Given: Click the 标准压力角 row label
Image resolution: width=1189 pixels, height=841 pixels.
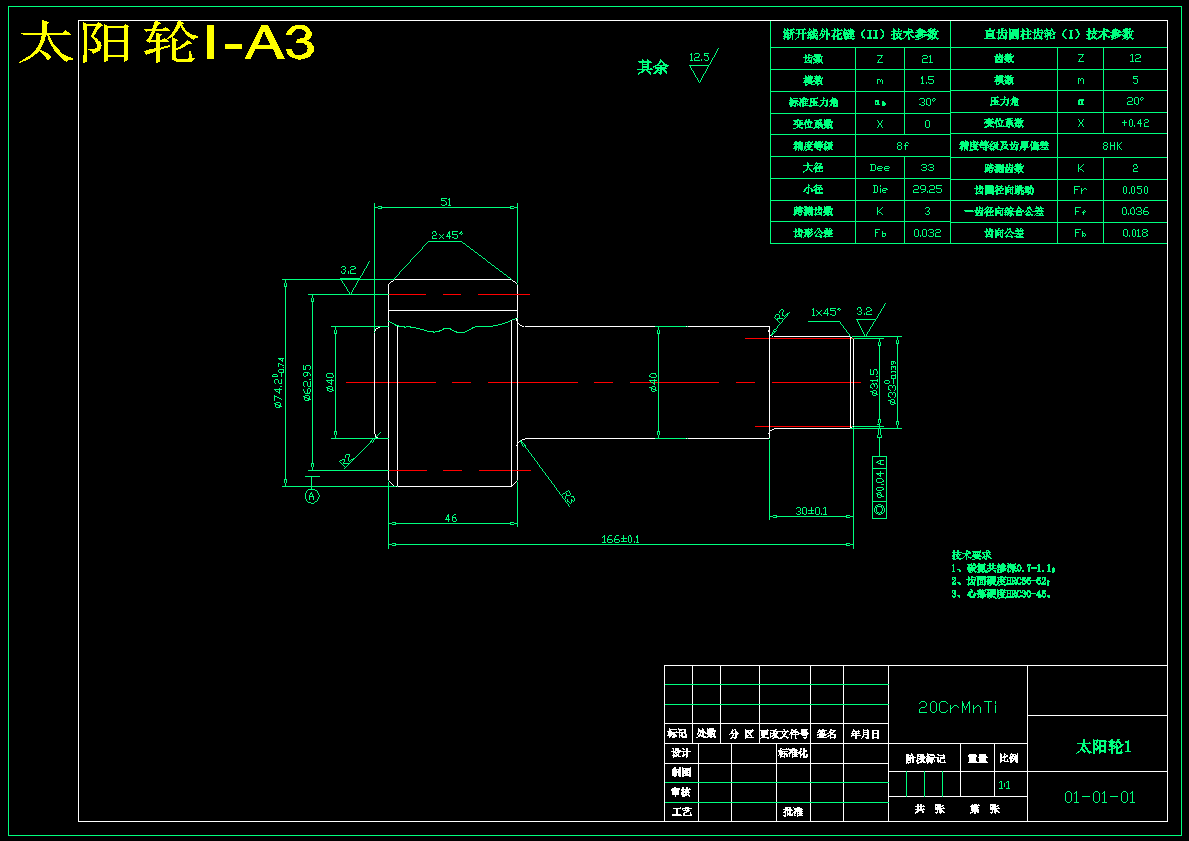Looking at the screenshot, I should [x=813, y=102].
